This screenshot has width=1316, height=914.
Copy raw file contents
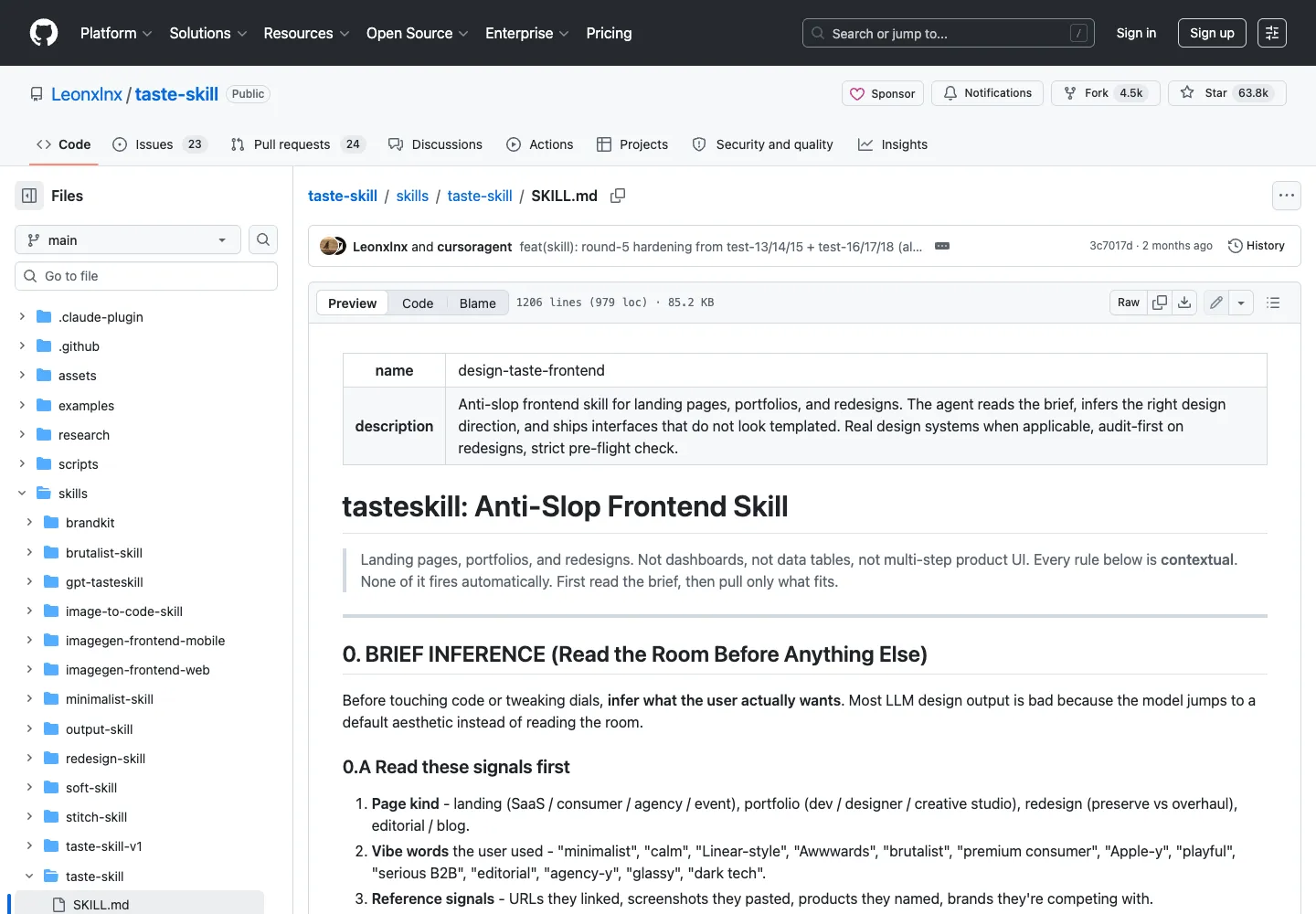pyautogui.click(x=1160, y=303)
